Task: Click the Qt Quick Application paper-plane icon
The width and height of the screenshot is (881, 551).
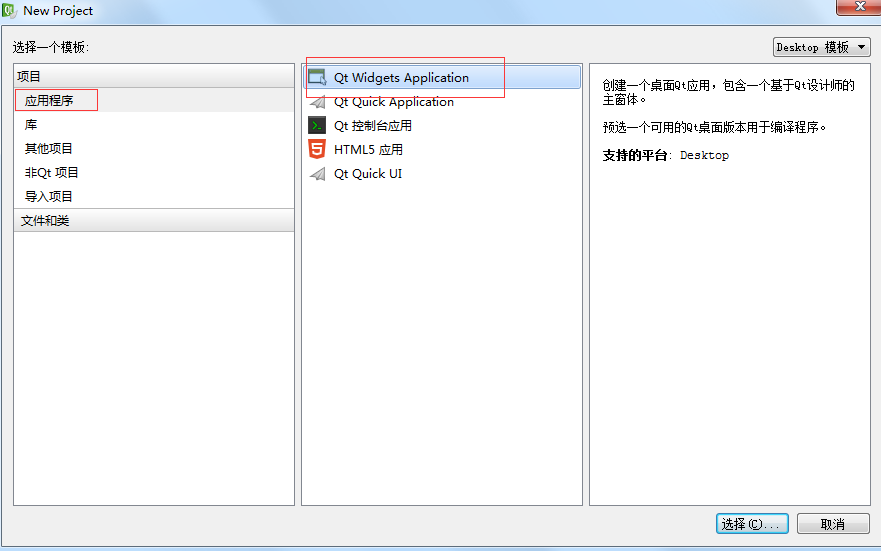Action: (x=317, y=102)
